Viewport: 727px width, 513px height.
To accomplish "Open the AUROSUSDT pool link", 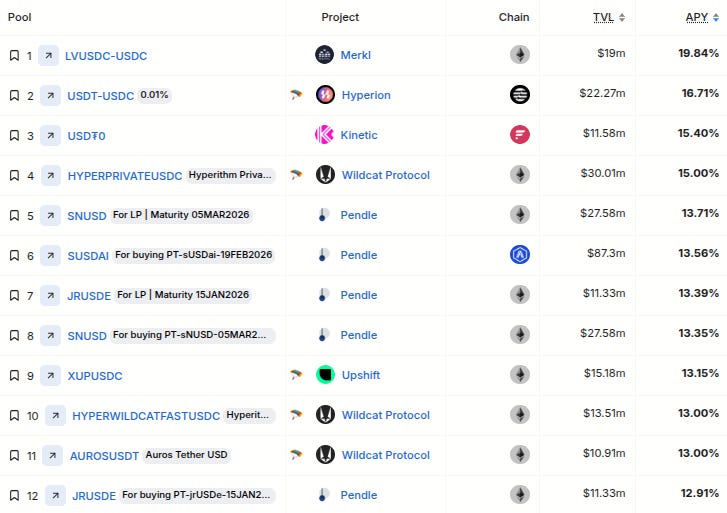I will (x=104, y=456).
